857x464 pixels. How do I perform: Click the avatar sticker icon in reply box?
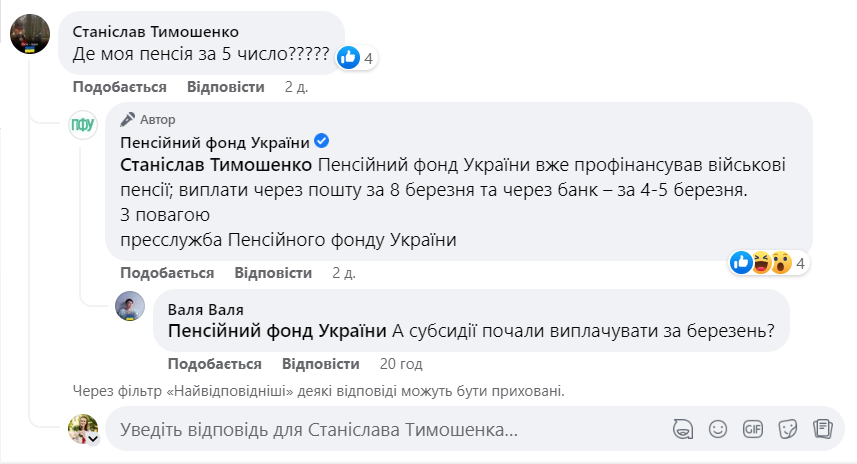(683, 429)
